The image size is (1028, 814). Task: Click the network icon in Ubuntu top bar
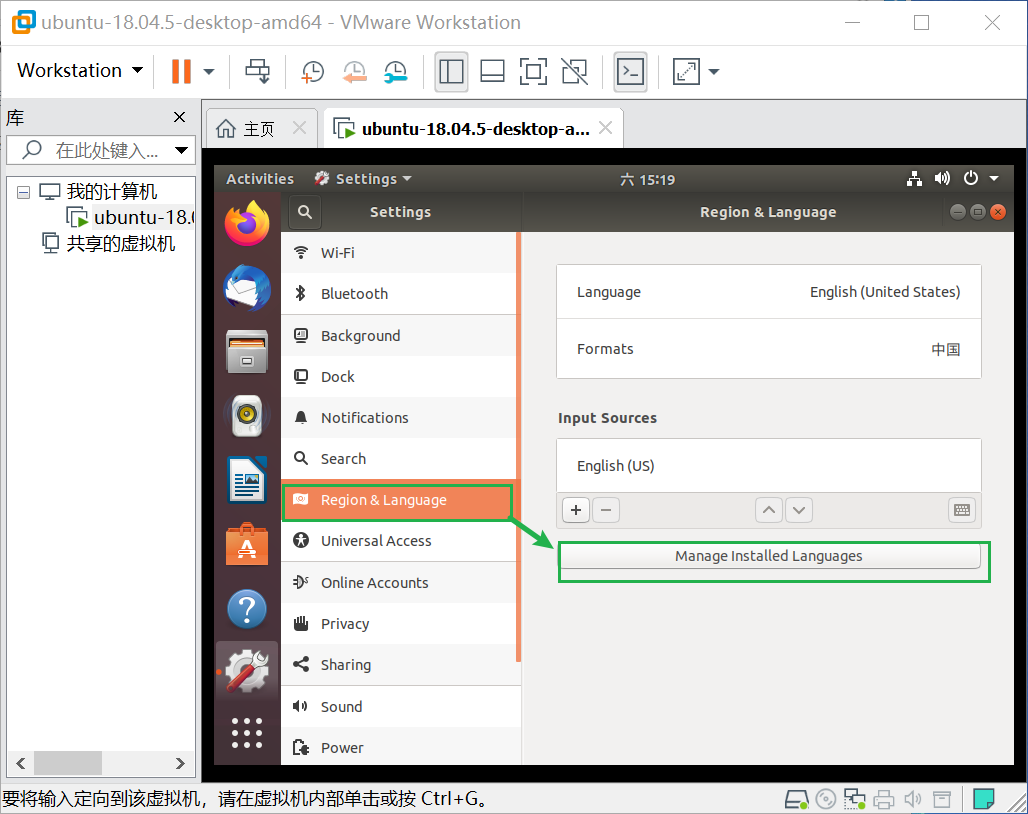[x=914, y=178]
